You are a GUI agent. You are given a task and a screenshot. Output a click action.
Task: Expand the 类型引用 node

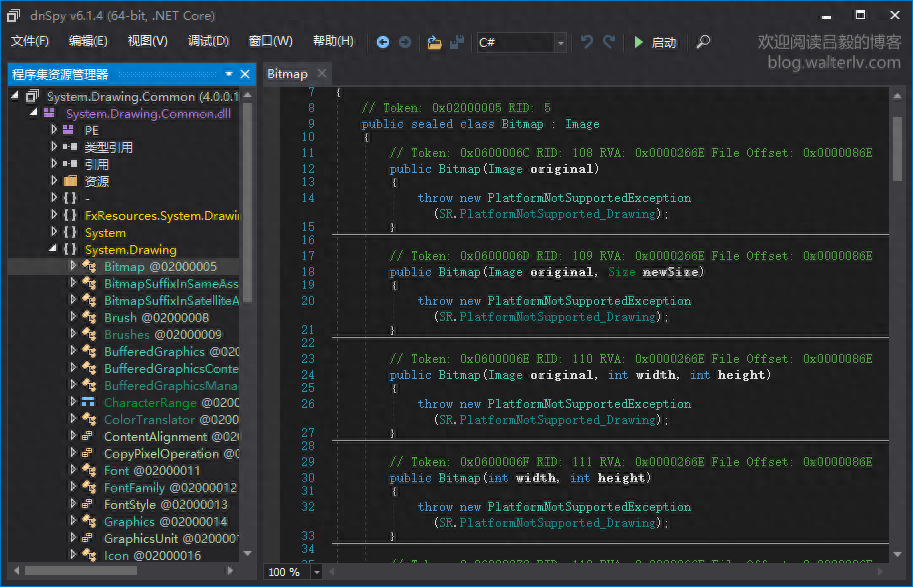click(x=54, y=146)
